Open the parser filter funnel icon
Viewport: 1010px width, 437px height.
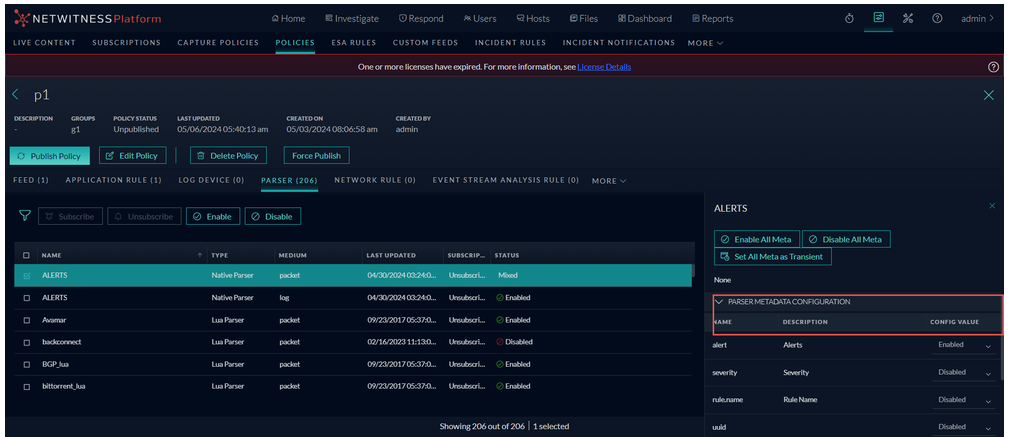[x=25, y=217]
